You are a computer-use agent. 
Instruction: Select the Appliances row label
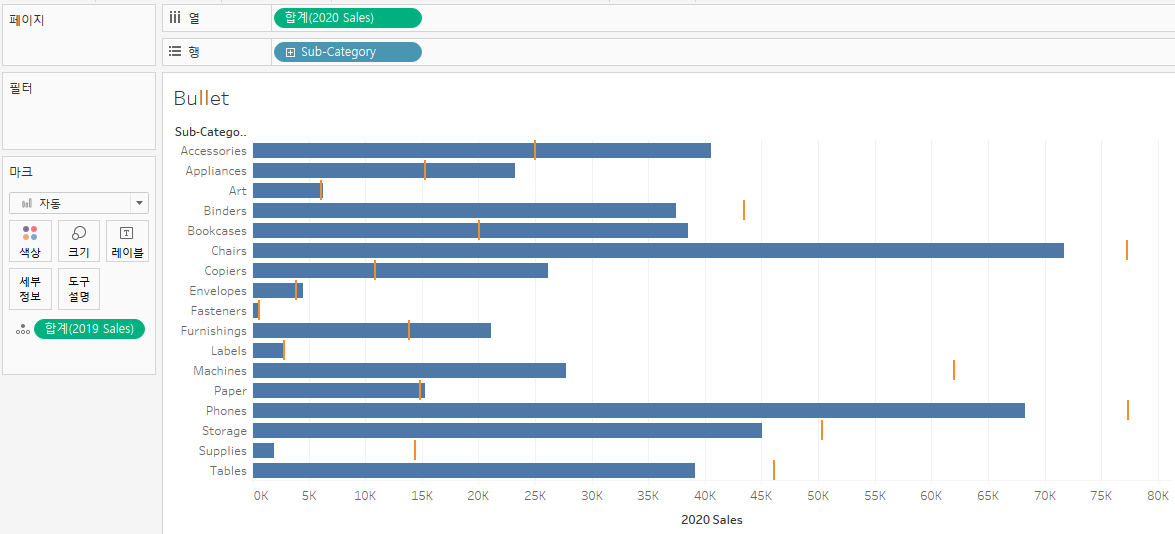[x=216, y=171]
